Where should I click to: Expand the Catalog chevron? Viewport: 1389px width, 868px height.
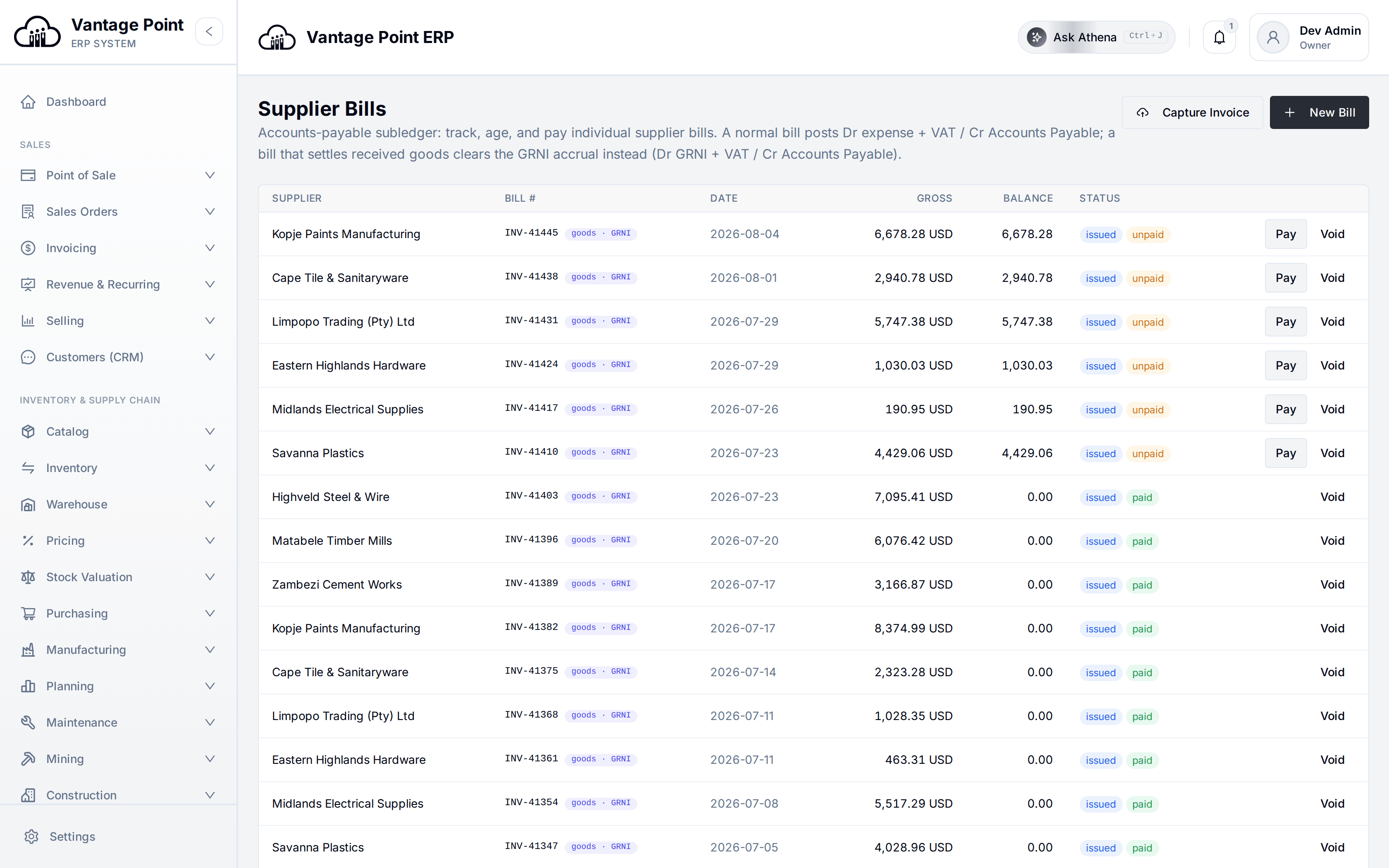pyautogui.click(x=210, y=432)
